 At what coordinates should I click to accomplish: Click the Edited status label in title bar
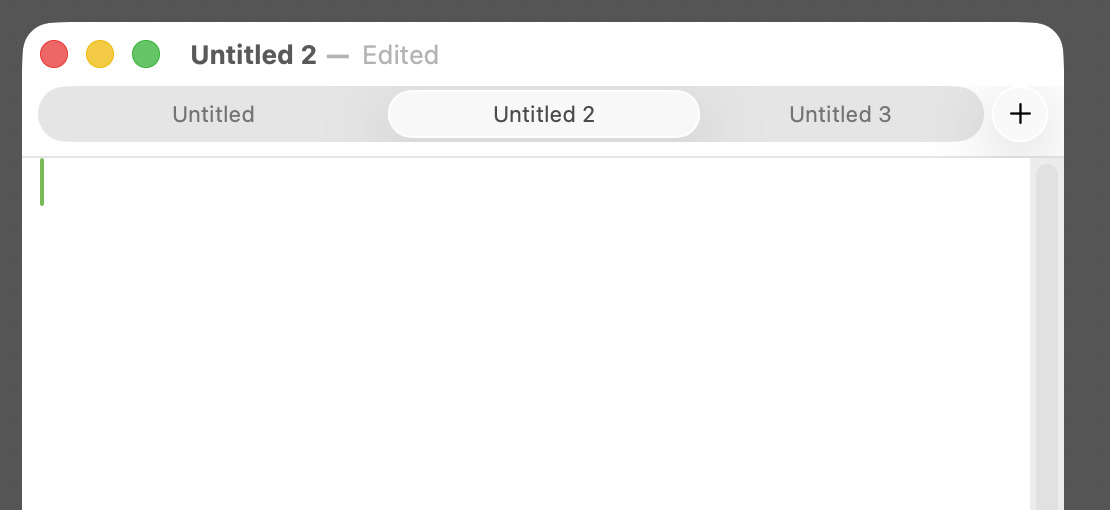click(x=401, y=55)
